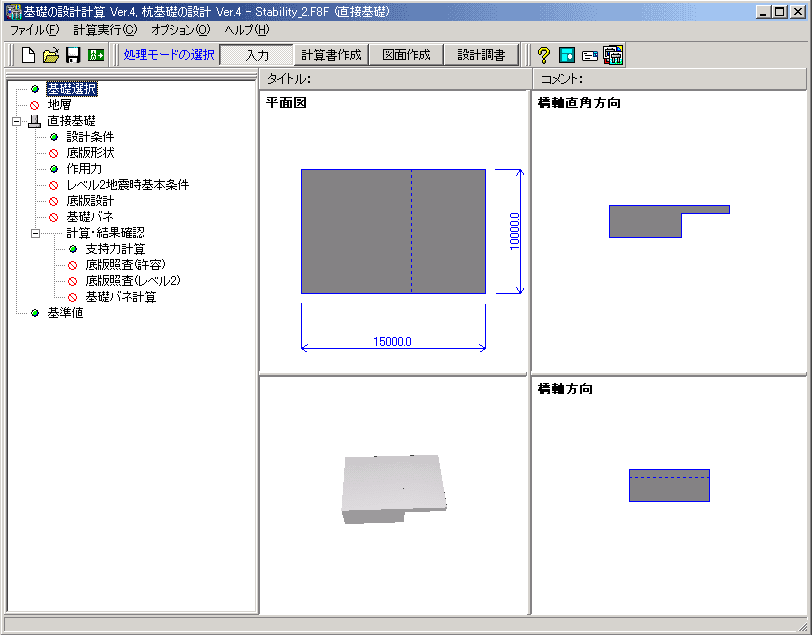The width and height of the screenshot is (812, 635).
Task: Select 基準値 in the tree
Action: pos(64,313)
